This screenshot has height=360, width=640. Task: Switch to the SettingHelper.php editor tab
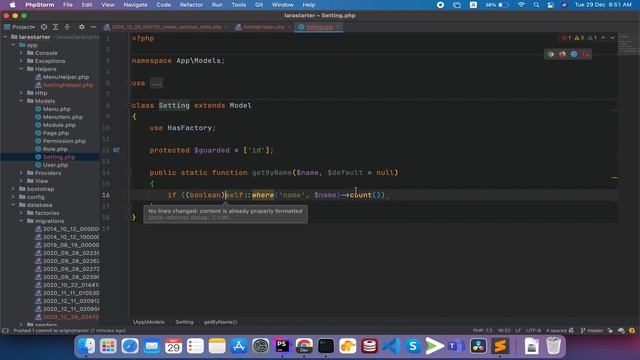click(x=263, y=27)
